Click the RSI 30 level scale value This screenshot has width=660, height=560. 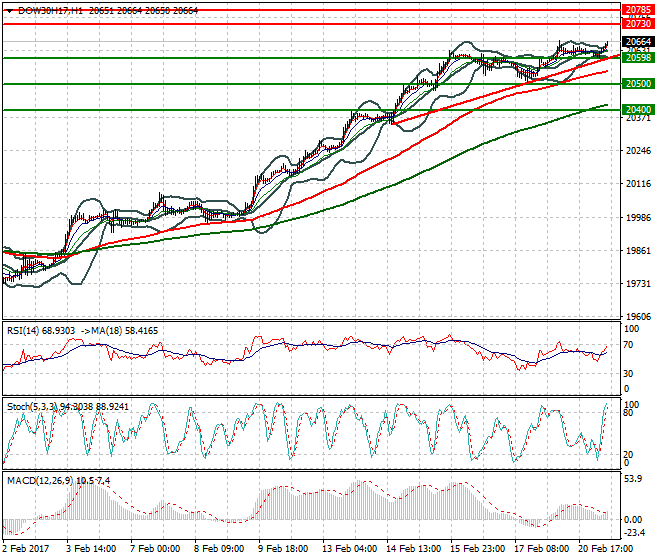point(628,373)
